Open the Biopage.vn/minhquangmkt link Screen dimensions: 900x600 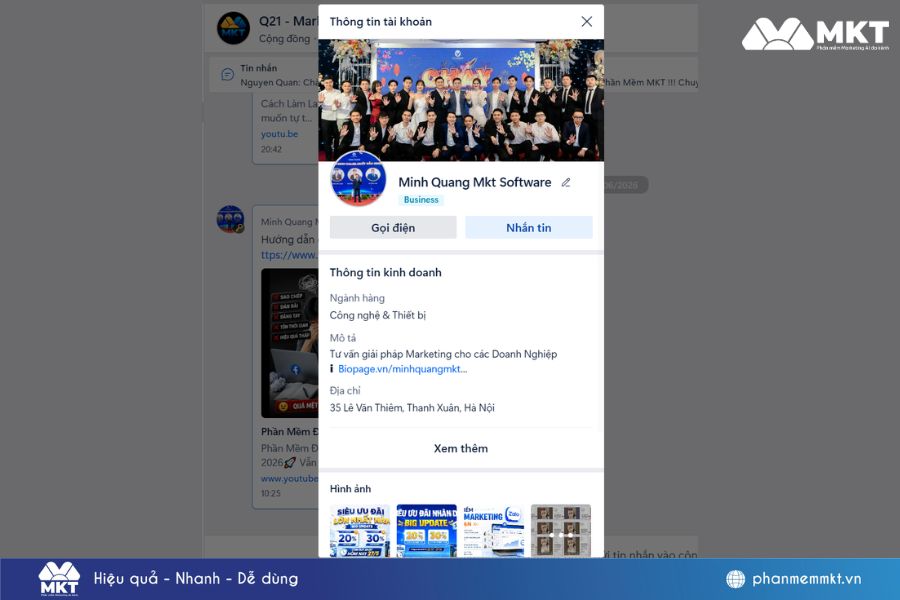pyautogui.click(x=402, y=369)
